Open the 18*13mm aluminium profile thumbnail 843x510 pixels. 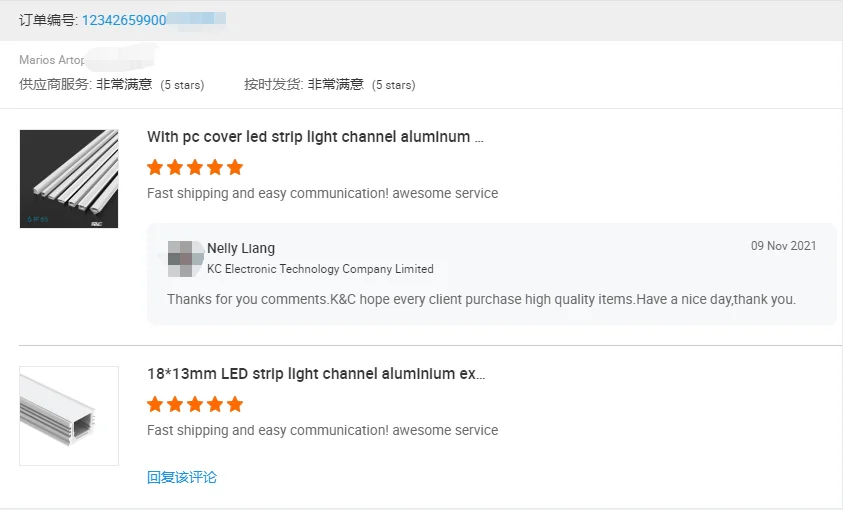click(69, 416)
